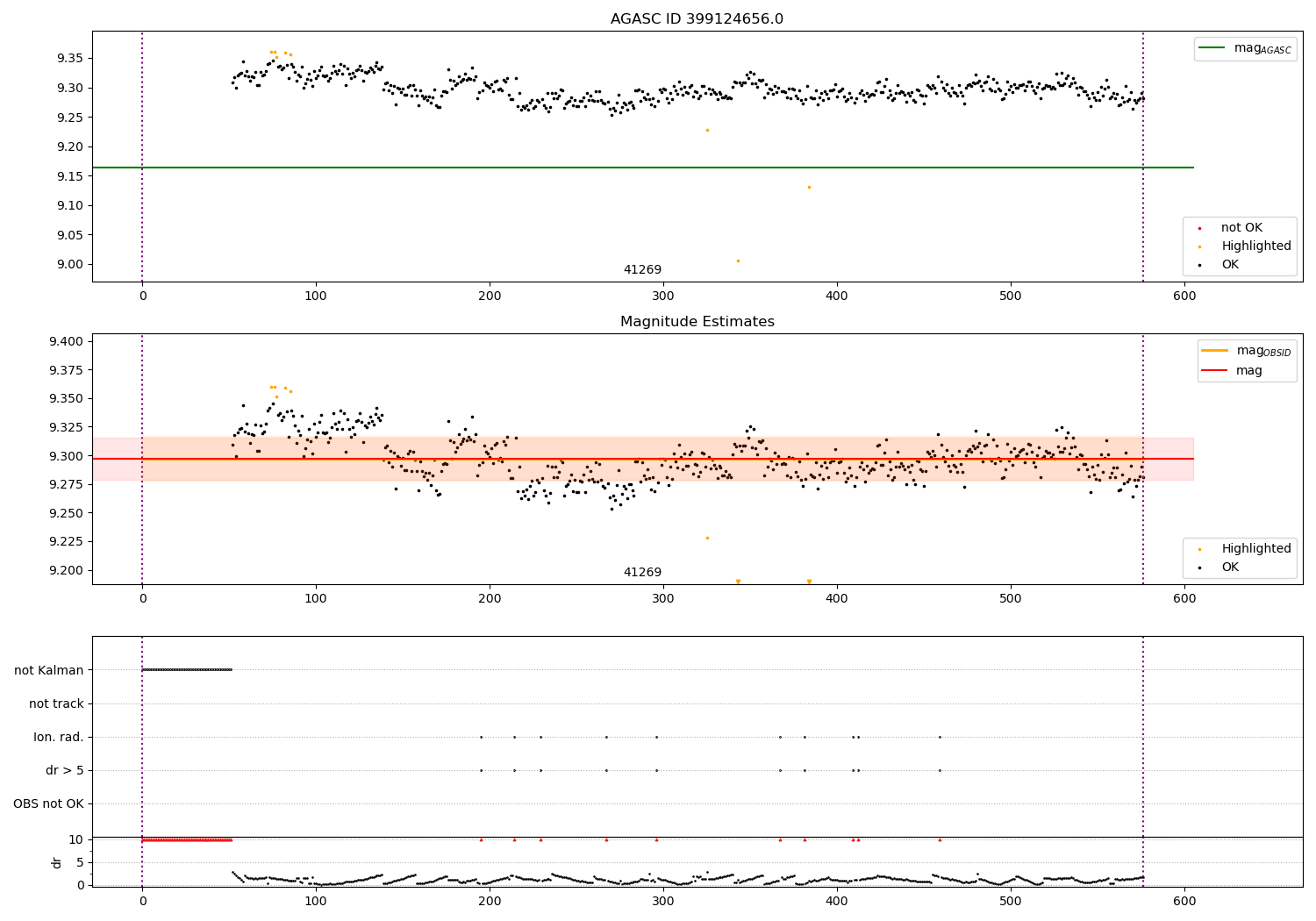Click the "Ion. rad." axis label
Screen dimensions: 1316x921
[x=59, y=737]
